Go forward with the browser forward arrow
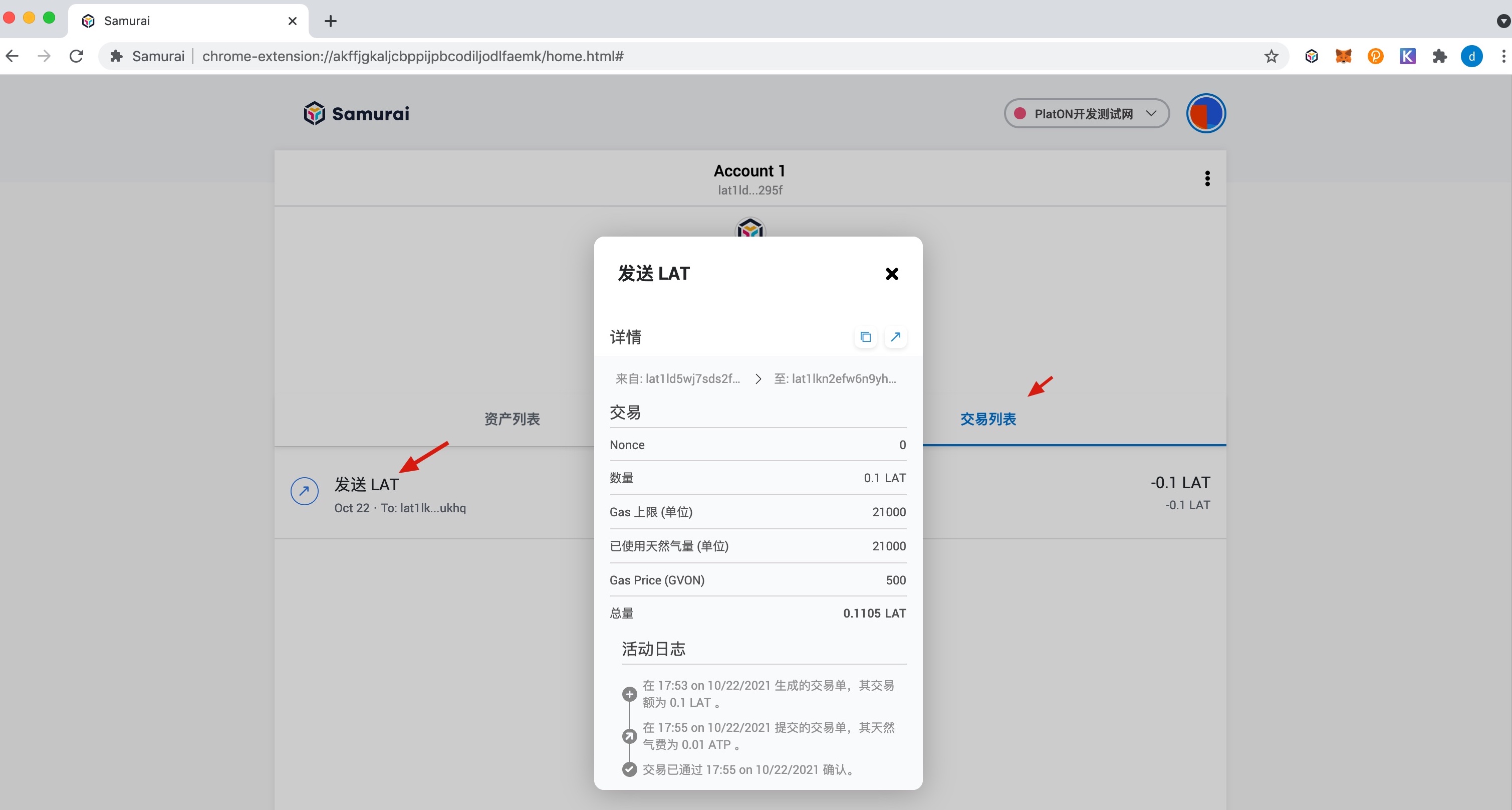This screenshot has width=1512, height=810. (44, 56)
